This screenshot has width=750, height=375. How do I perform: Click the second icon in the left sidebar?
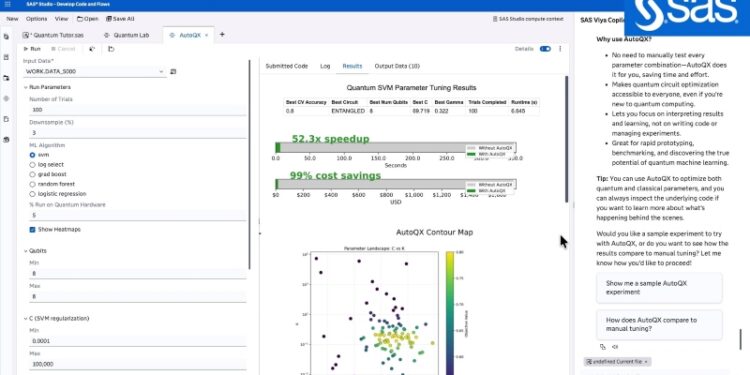coord(6,57)
